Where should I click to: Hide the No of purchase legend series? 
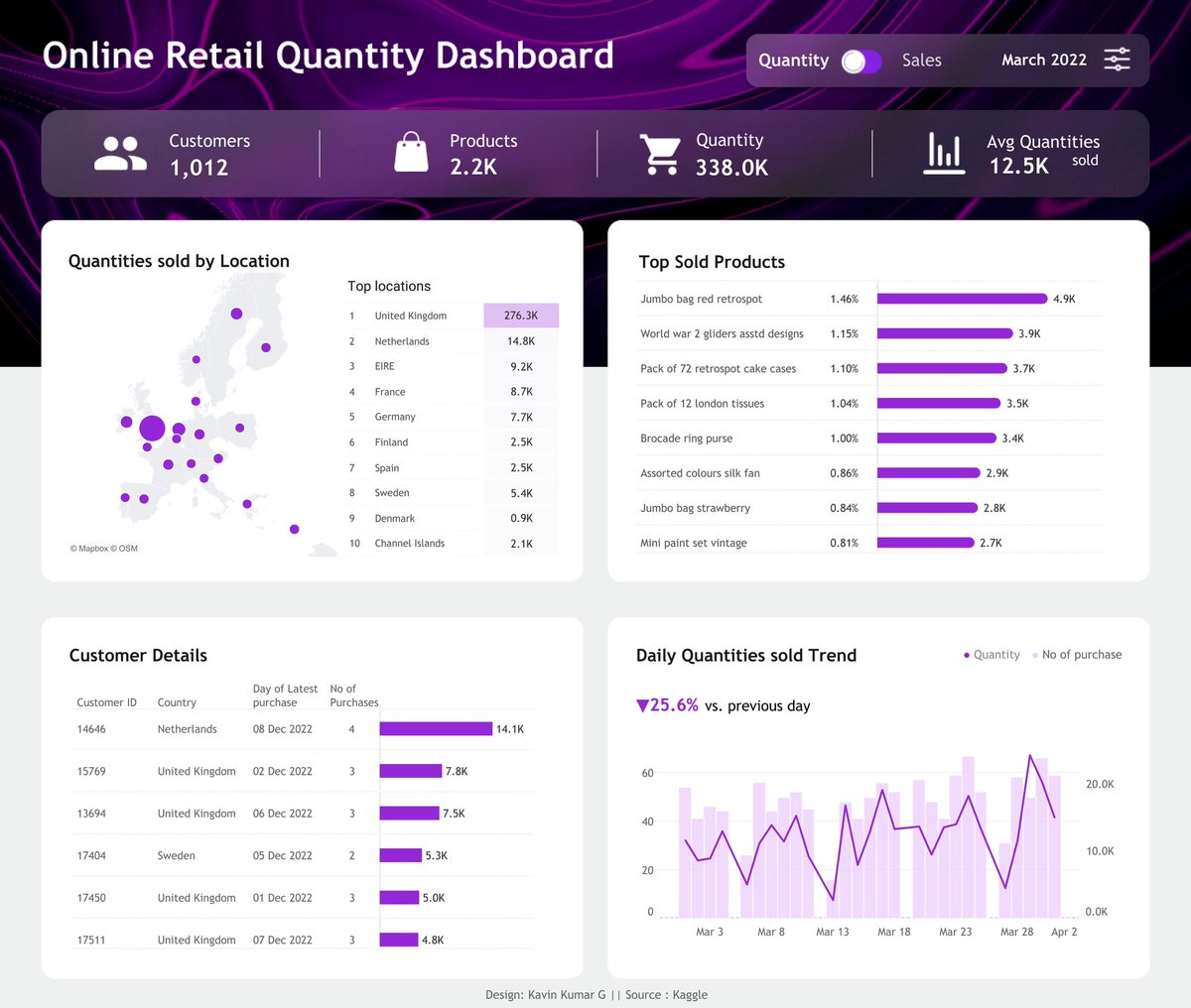coord(1077,655)
